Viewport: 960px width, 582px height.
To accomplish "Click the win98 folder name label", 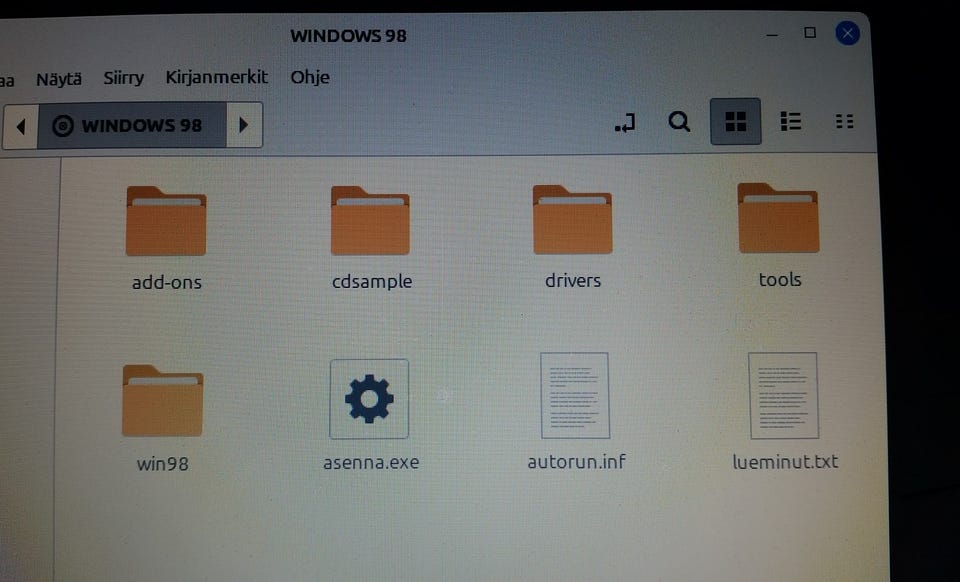I will (x=162, y=464).
